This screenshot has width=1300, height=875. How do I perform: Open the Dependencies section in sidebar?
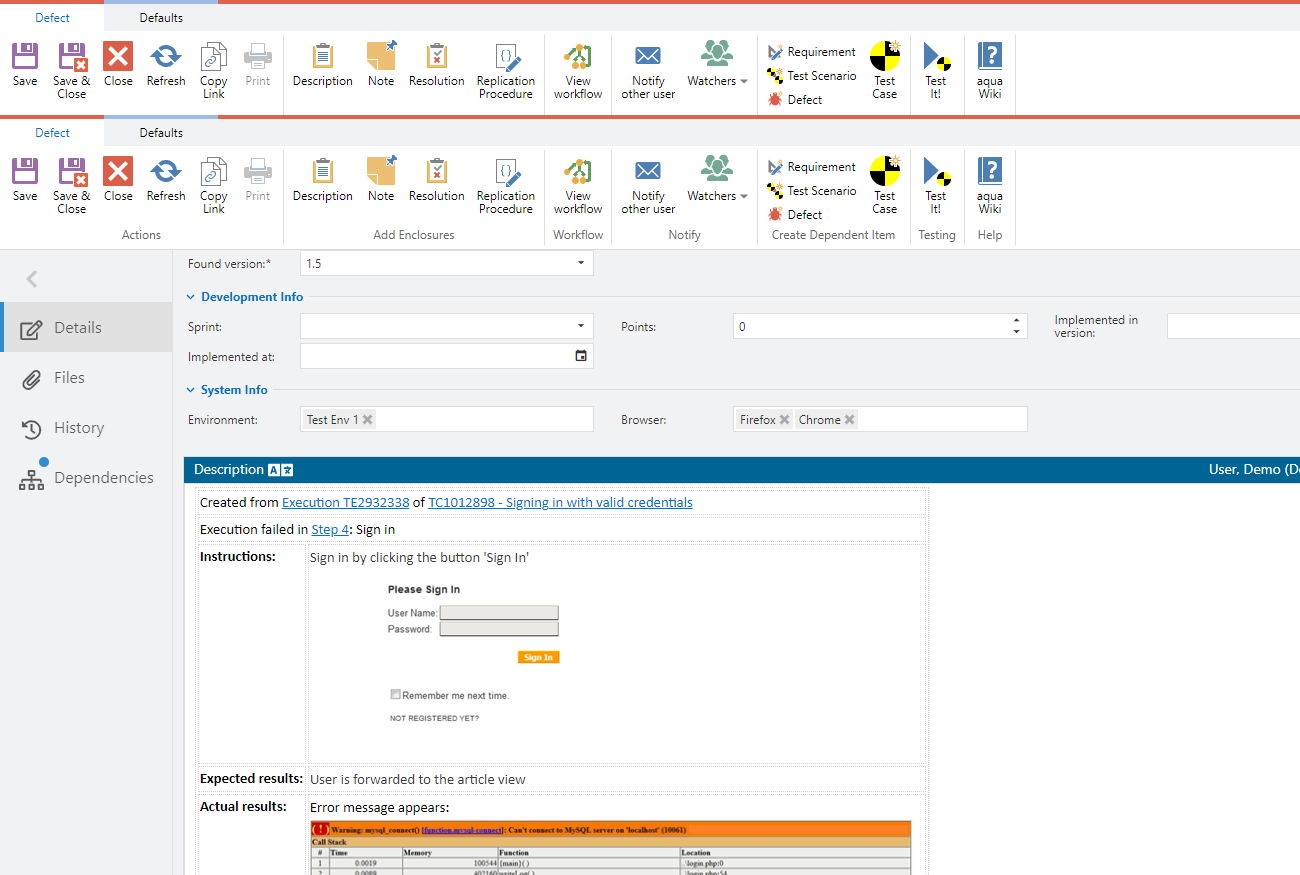(102, 478)
